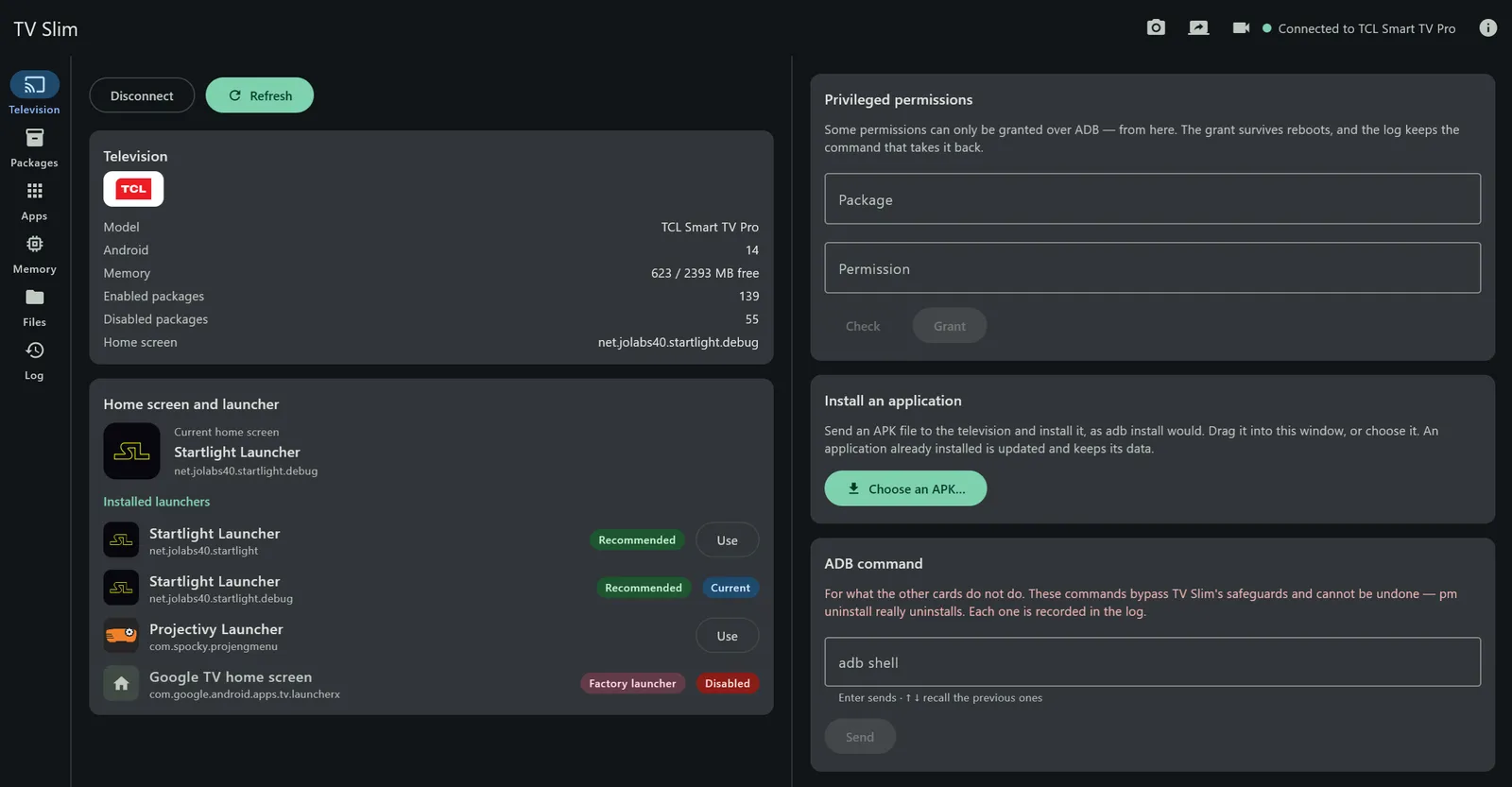Click the startlight.debug launcher row icon
The width and height of the screenshot is (1512, 787).
[121, 588]
